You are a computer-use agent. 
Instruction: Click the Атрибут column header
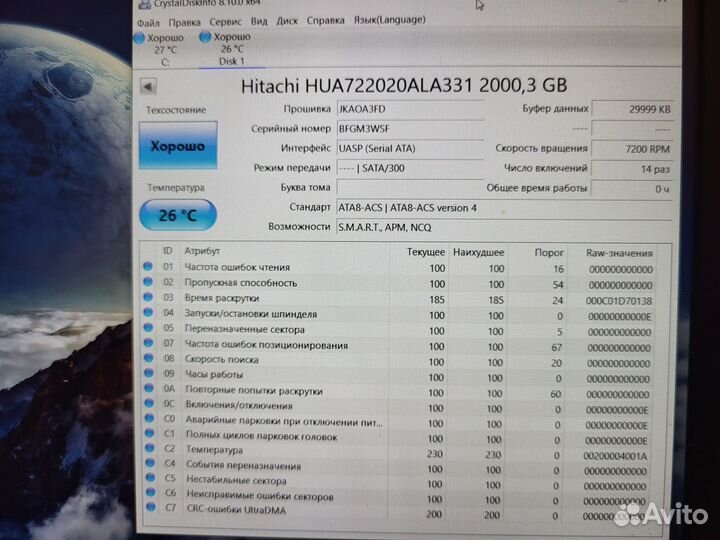point(202,251)
